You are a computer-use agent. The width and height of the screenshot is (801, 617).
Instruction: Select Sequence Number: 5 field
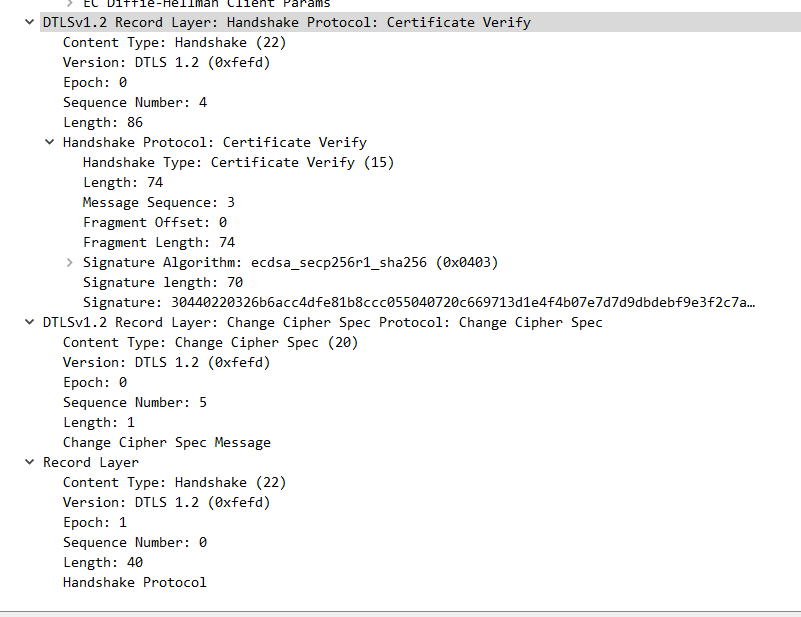click(134, 402)
